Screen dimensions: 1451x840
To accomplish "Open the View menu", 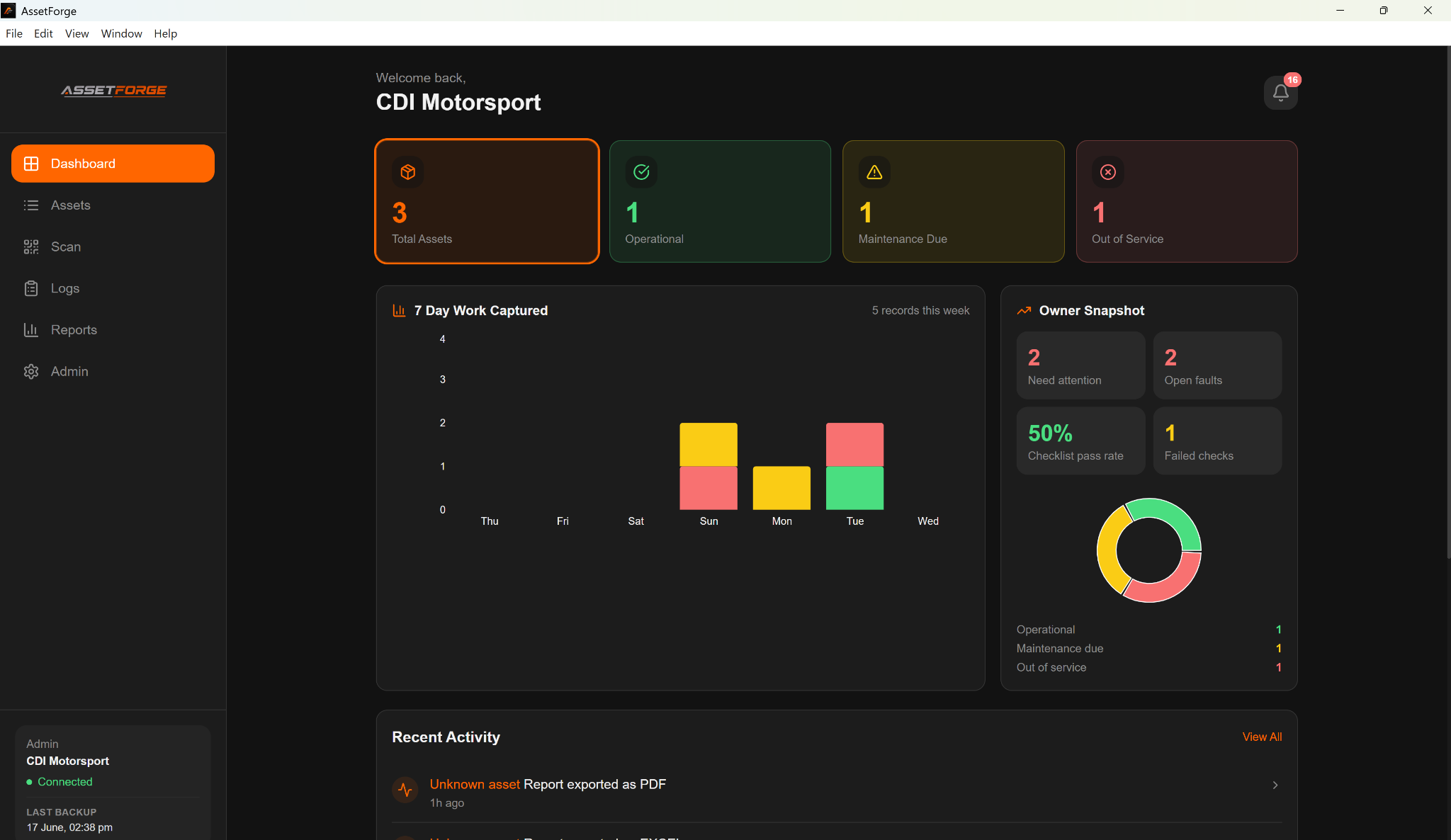I will (x=77, y=33).
